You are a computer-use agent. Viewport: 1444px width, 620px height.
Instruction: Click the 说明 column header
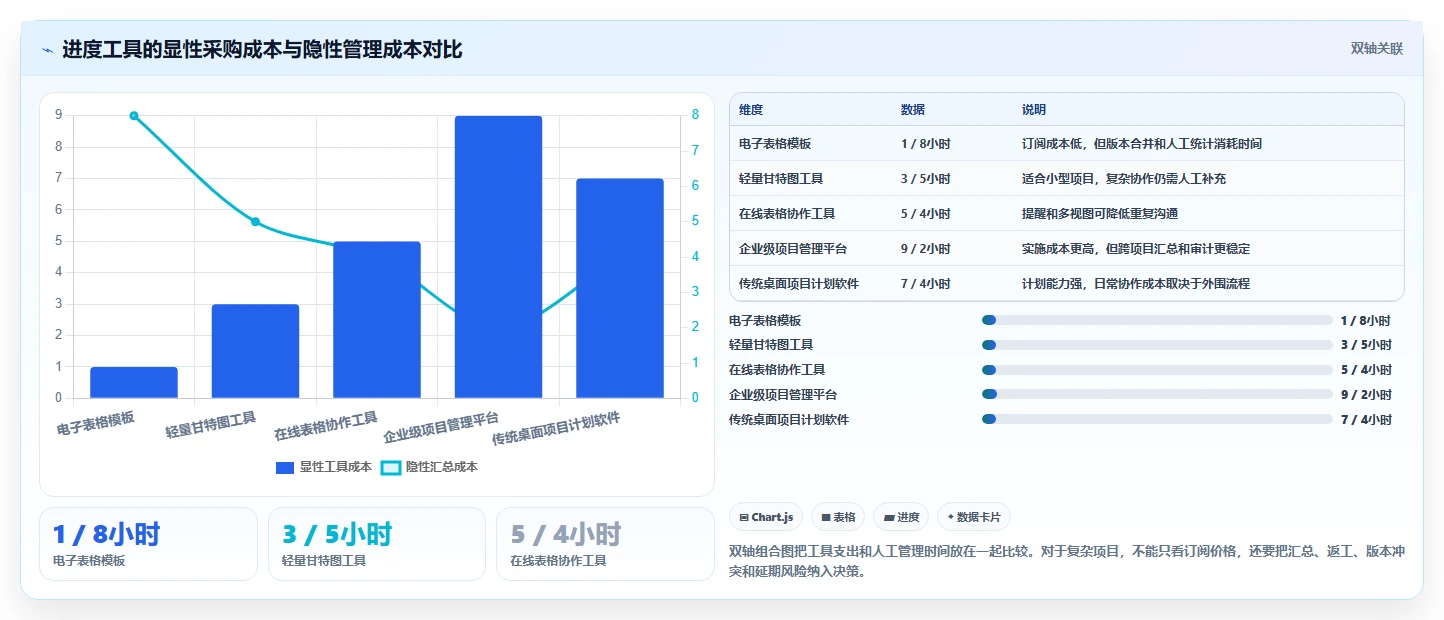tap(1034, 110)
